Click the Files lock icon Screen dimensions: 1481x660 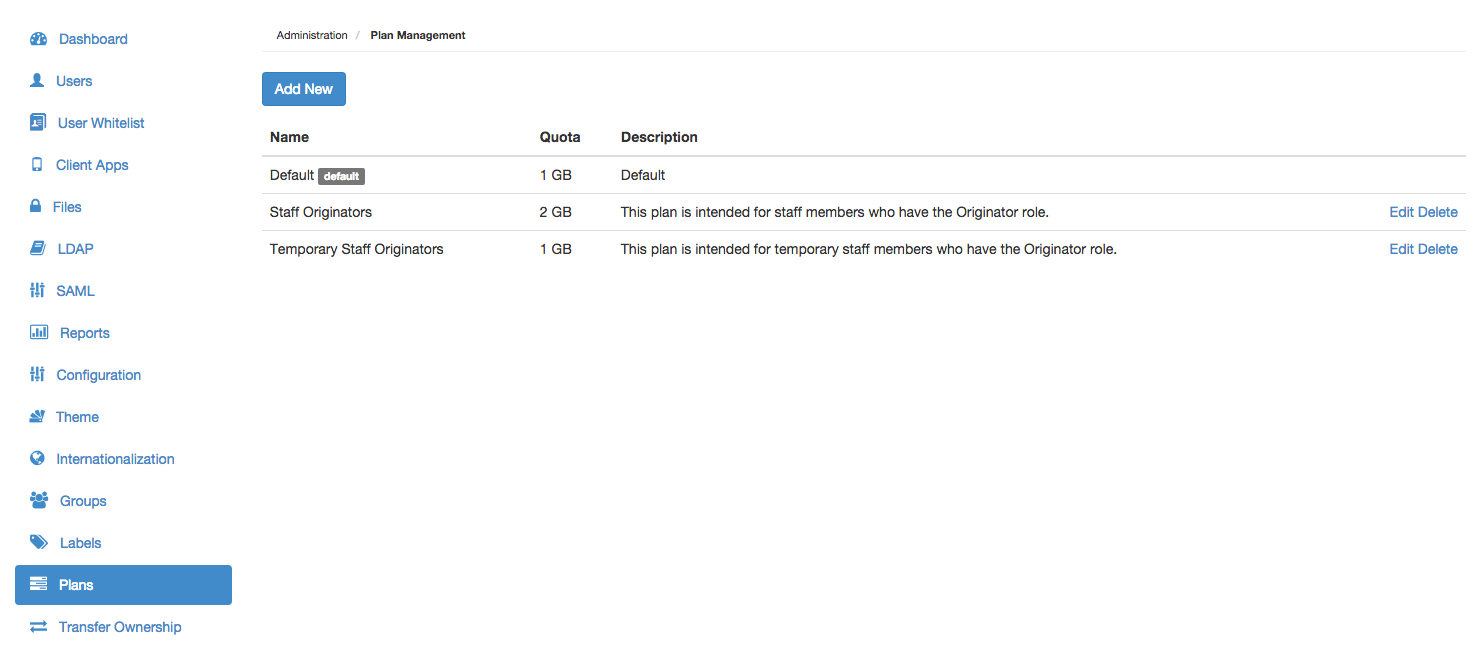36,207
